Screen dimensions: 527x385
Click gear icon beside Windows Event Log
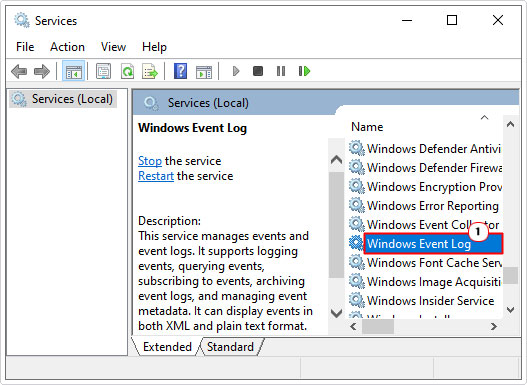point(356,243)
